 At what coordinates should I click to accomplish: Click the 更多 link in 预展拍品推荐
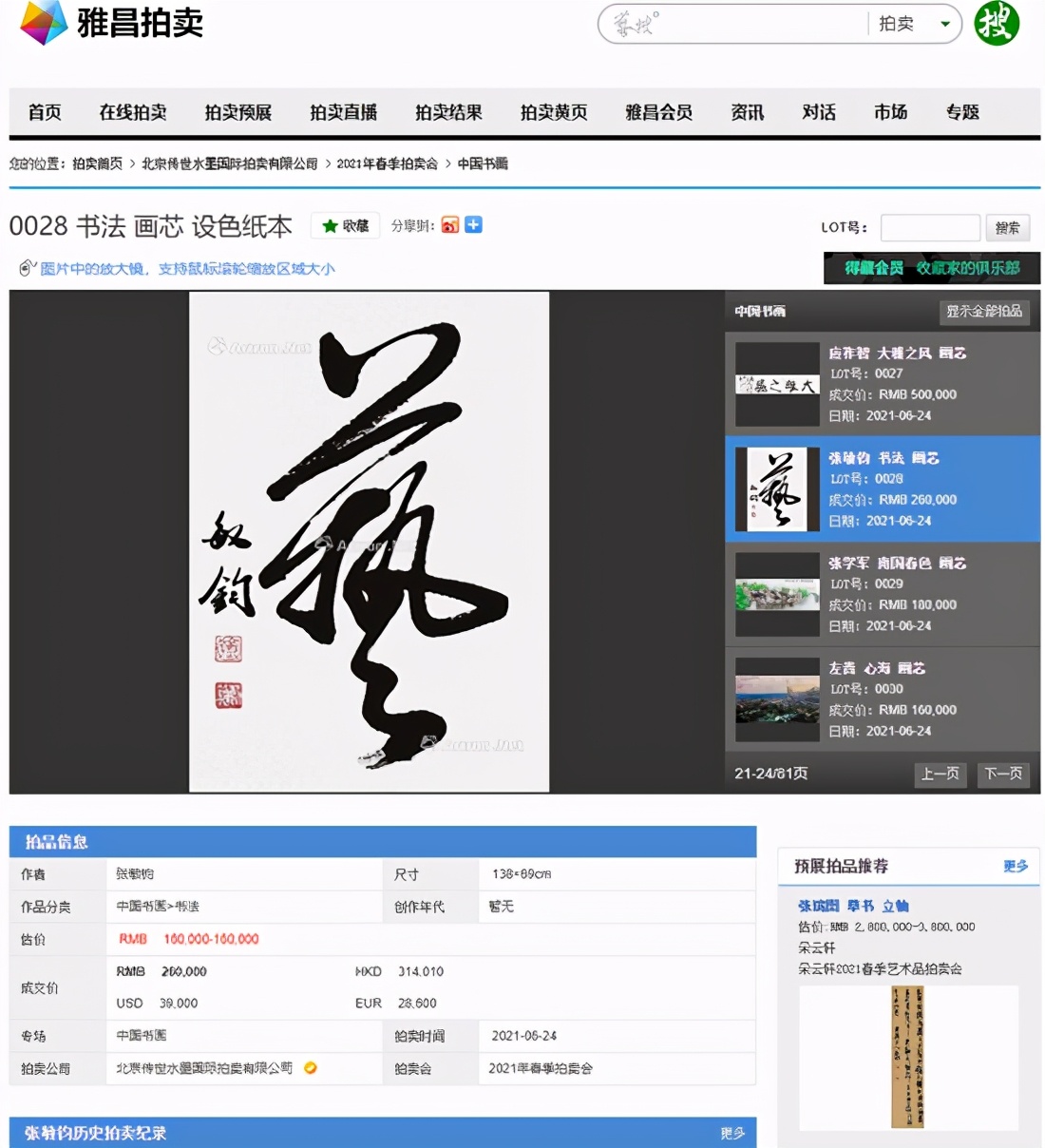pos(1016,867)
